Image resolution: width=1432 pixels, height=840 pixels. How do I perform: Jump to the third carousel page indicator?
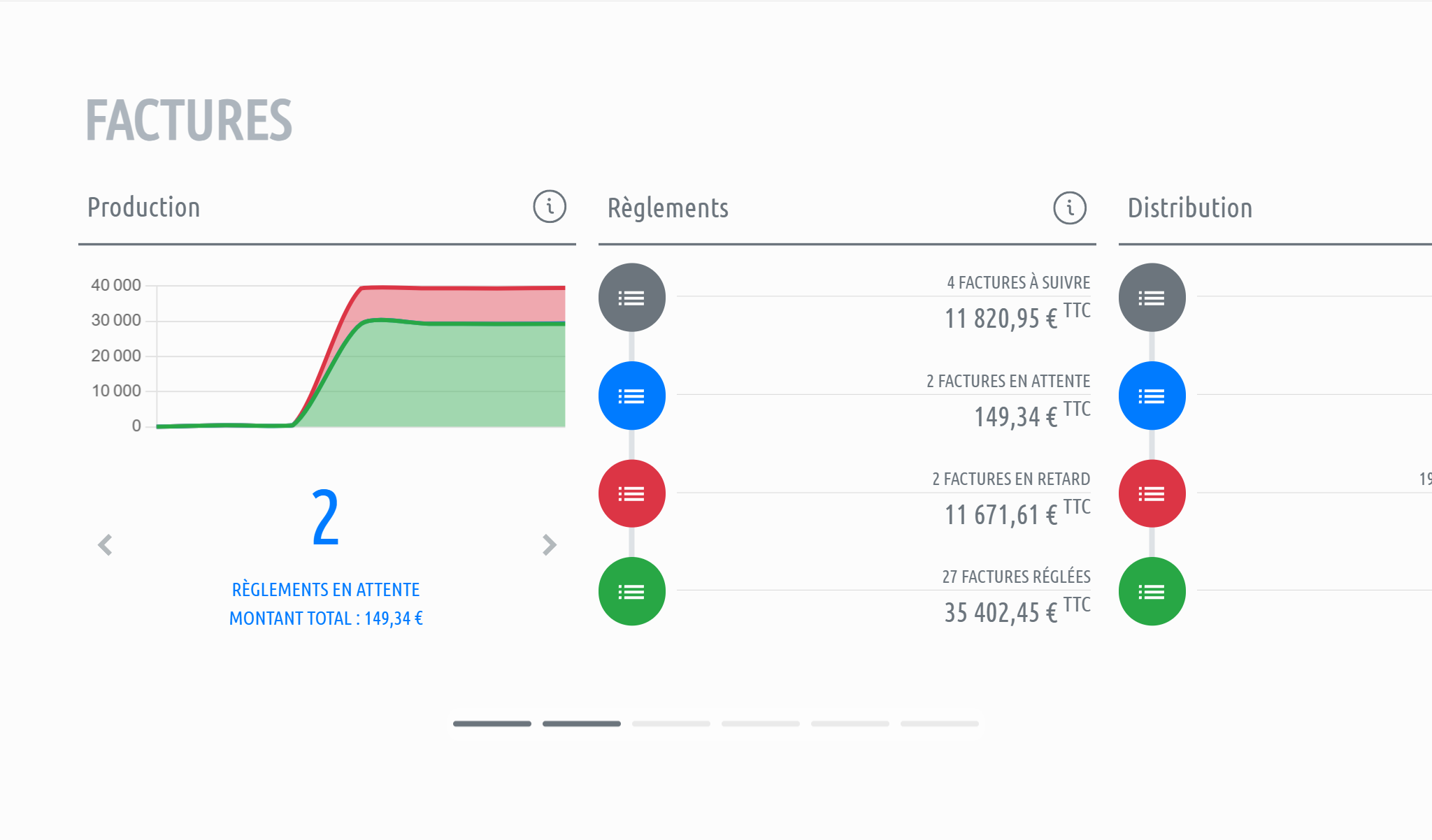click(671, 724)
